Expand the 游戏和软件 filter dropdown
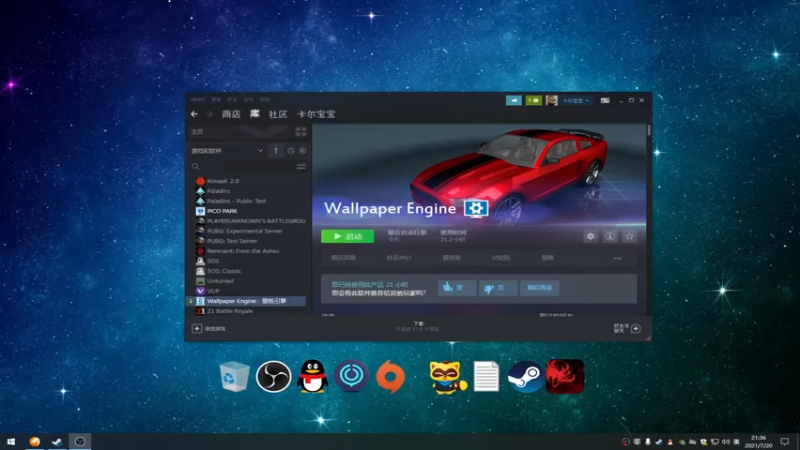 228,151
